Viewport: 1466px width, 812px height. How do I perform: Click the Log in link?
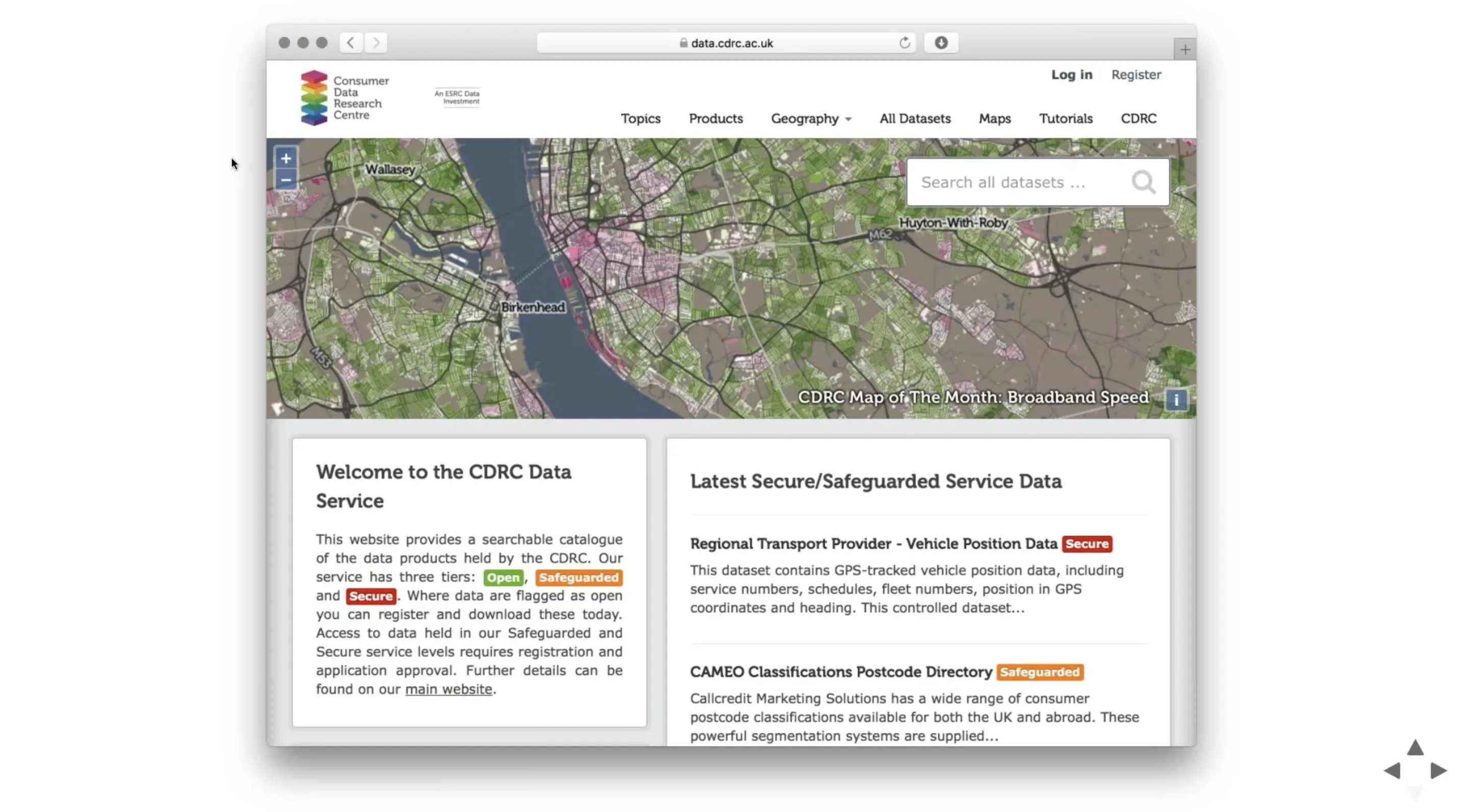tap(1071, 74)
